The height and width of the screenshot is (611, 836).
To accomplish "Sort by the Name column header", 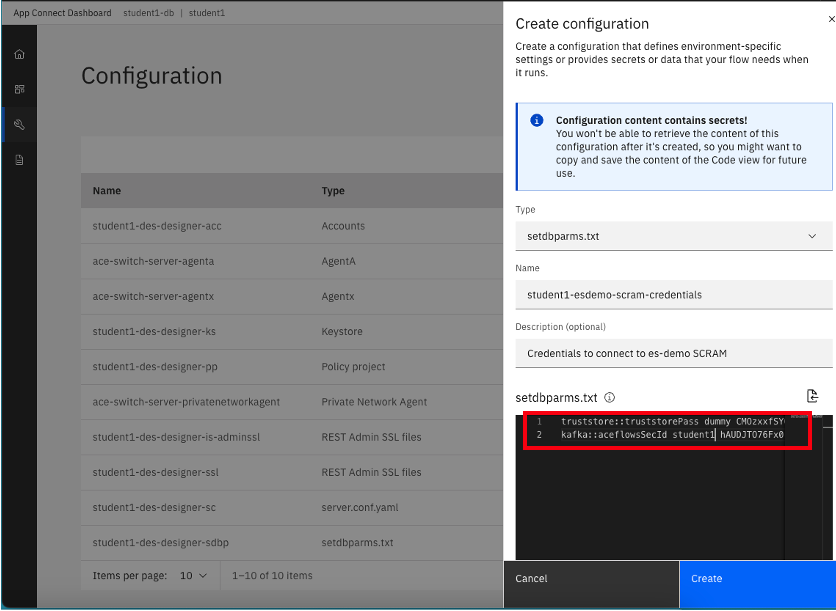I will pyautogui.click(x=107, y=191).
